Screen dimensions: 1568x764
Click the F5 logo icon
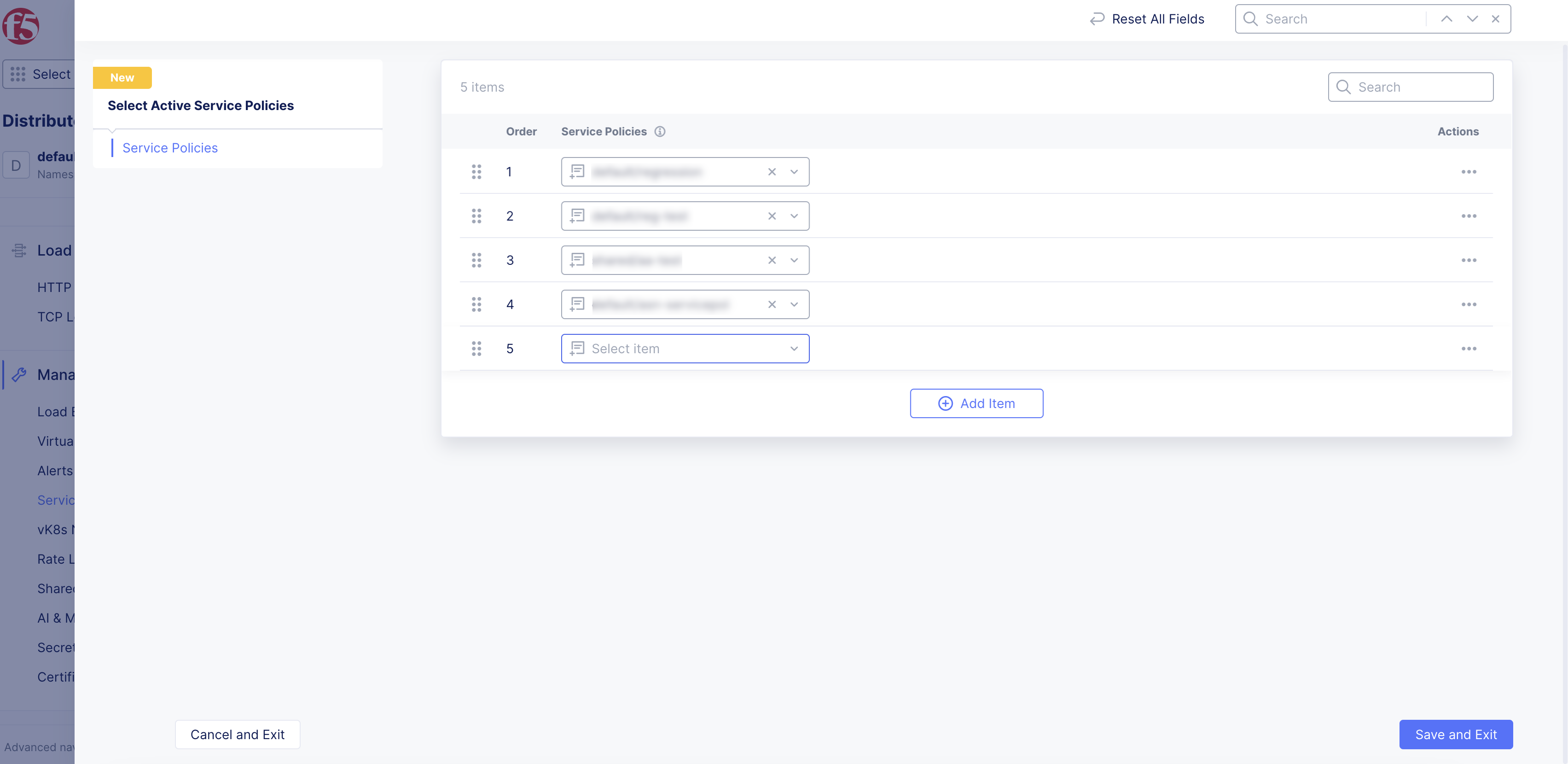pyautogui.click(x=21, y=26)
